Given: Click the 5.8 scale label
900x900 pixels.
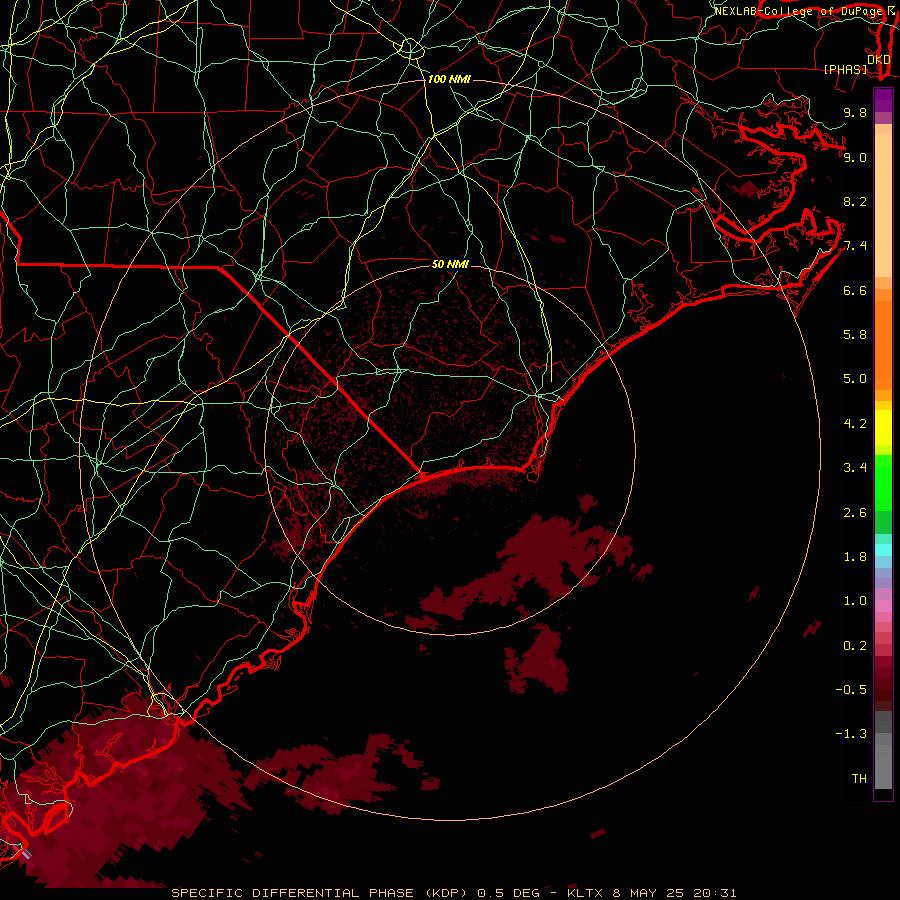Looking at the screenshot, I should 855,335.
